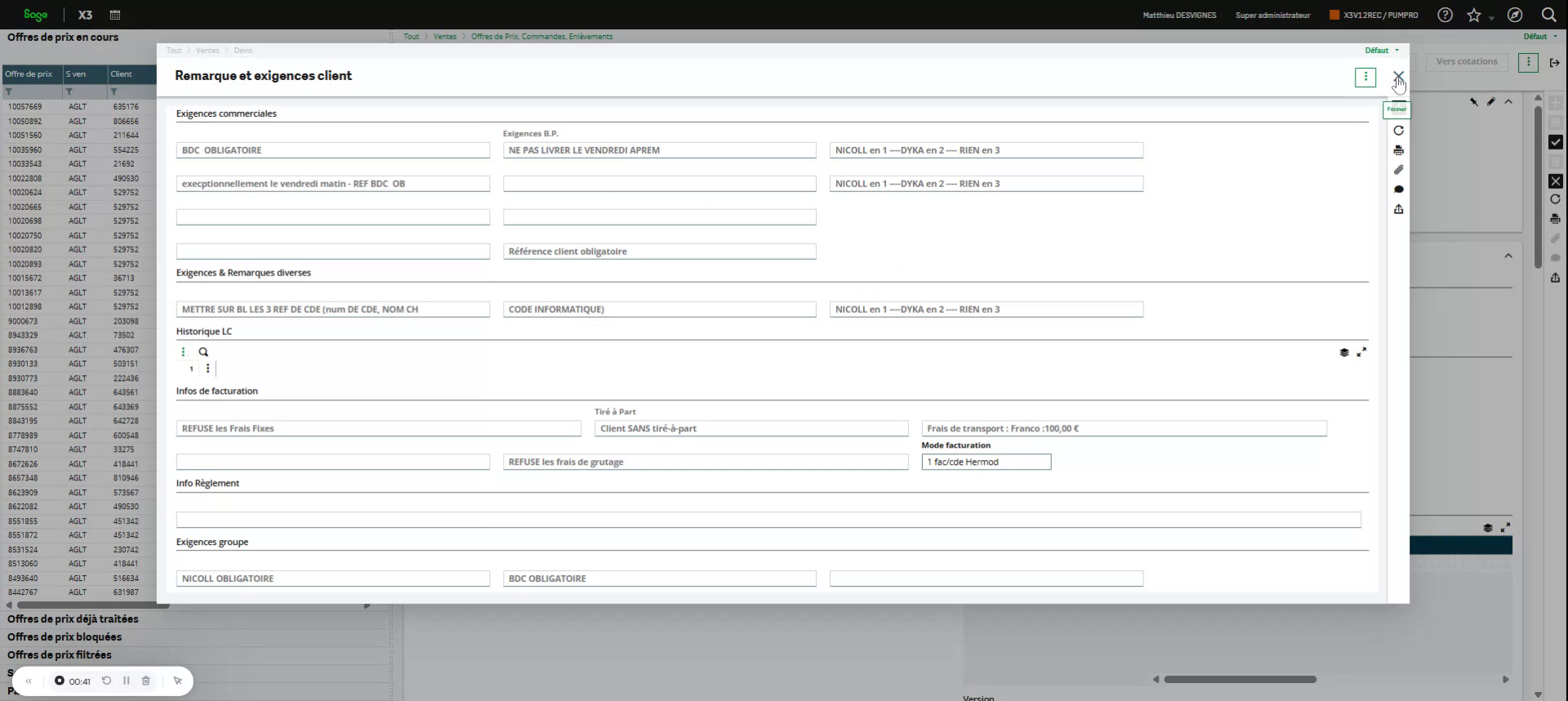Click the bottom horizontal scrollbar of the background panel
Viewport: 1568px width, 701px height.
(x=1240, y=680)
